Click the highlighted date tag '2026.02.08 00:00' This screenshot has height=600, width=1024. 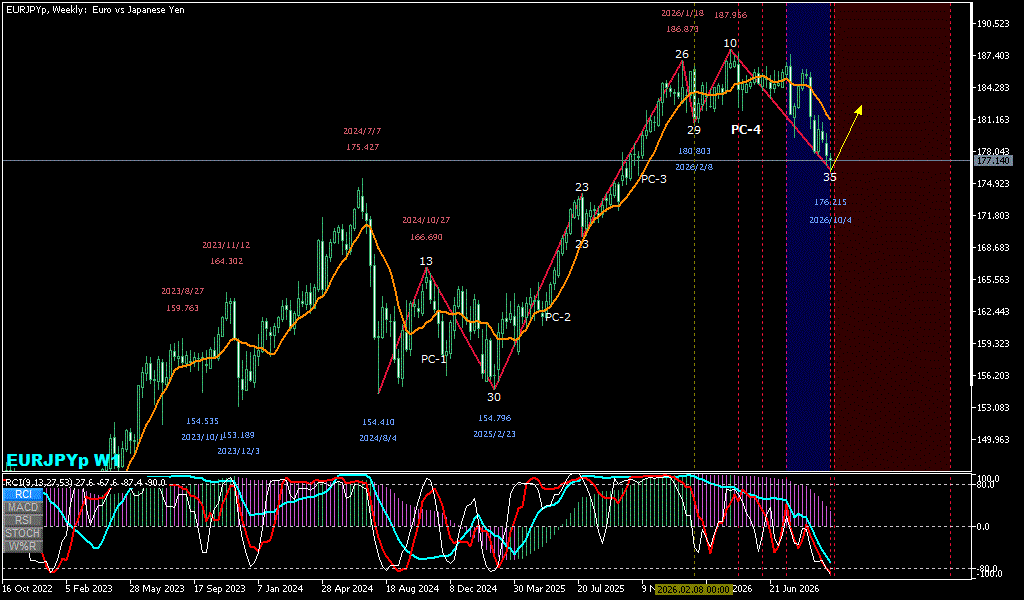tap(693, 589)
